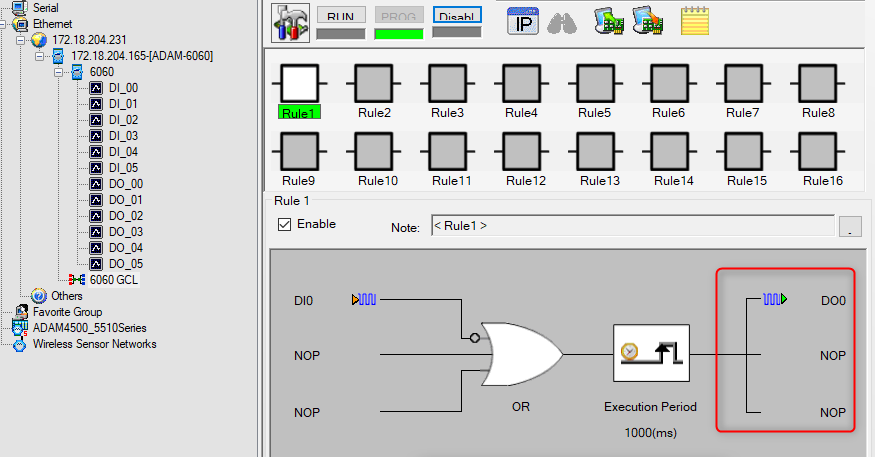The image size is (875, 457).
Task: Click the small button beside the Note field
Action: coord(850,226)
